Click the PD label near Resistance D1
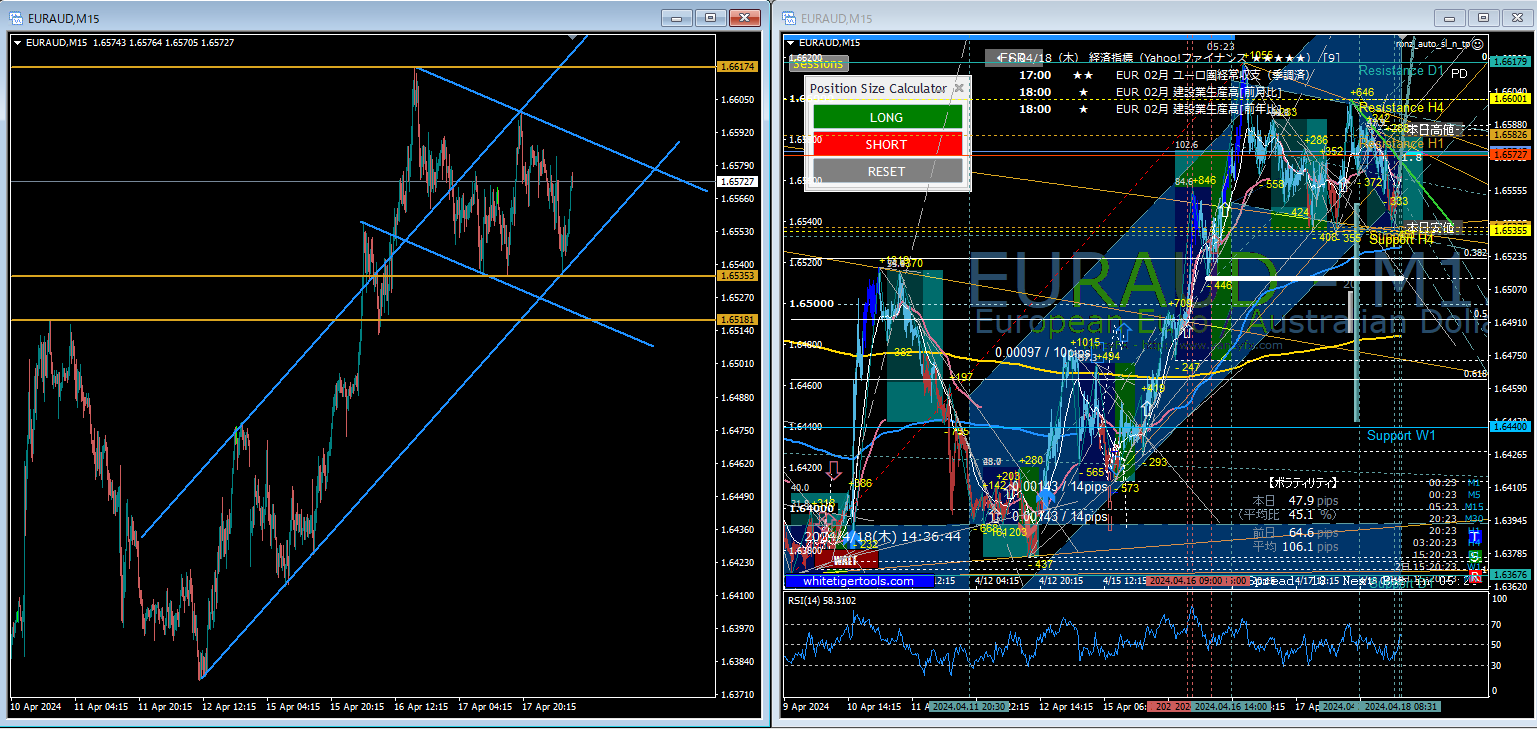 [1459, 74]
